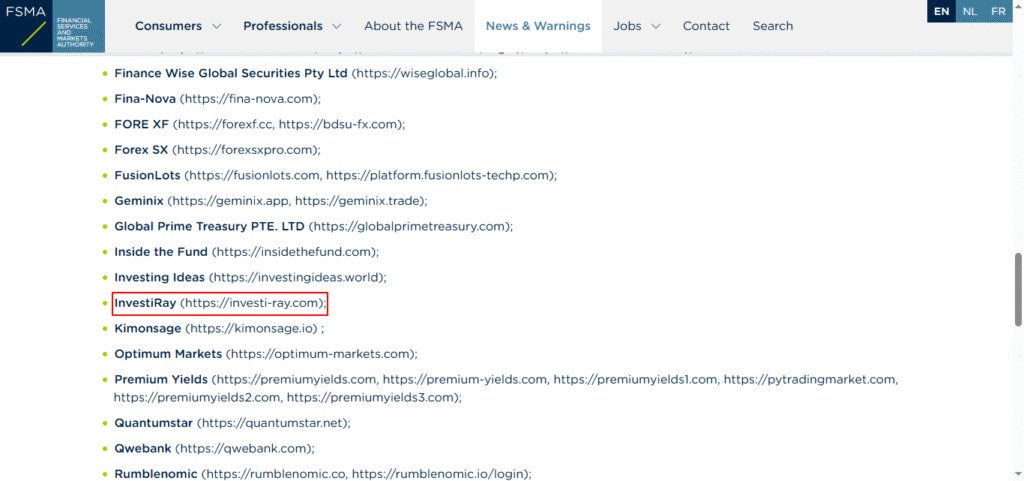The image size is (1024, 481).
Task: Click the InvestiRay entry name
Action: coord(145,303)
